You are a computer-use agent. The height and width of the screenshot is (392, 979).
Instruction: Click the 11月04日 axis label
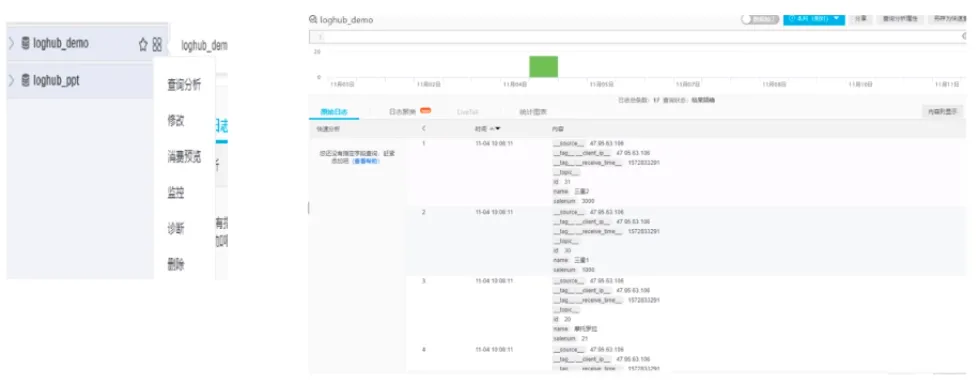click(x=515, y=84)
